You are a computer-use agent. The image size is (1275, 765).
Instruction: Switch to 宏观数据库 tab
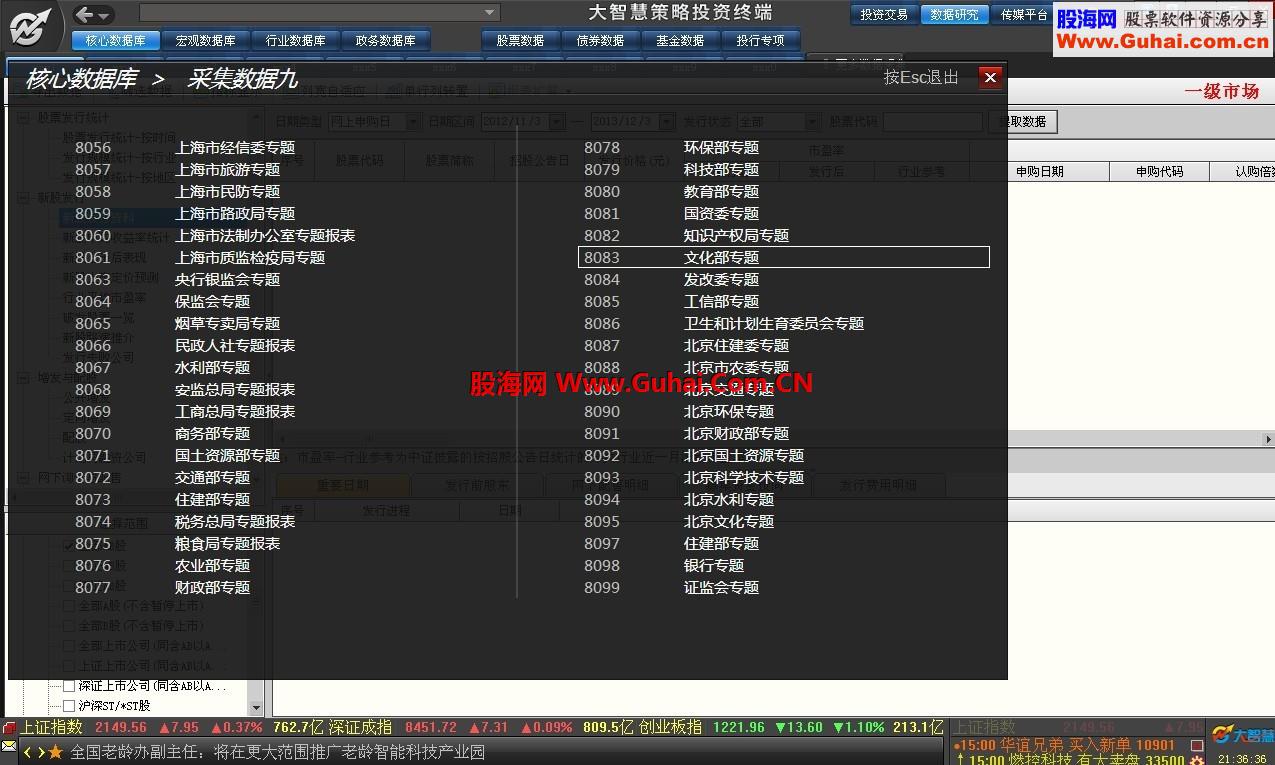coord(205,41)
